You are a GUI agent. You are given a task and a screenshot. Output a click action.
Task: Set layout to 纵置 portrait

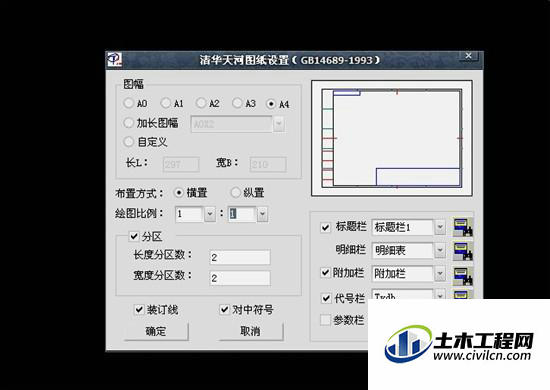235,192
